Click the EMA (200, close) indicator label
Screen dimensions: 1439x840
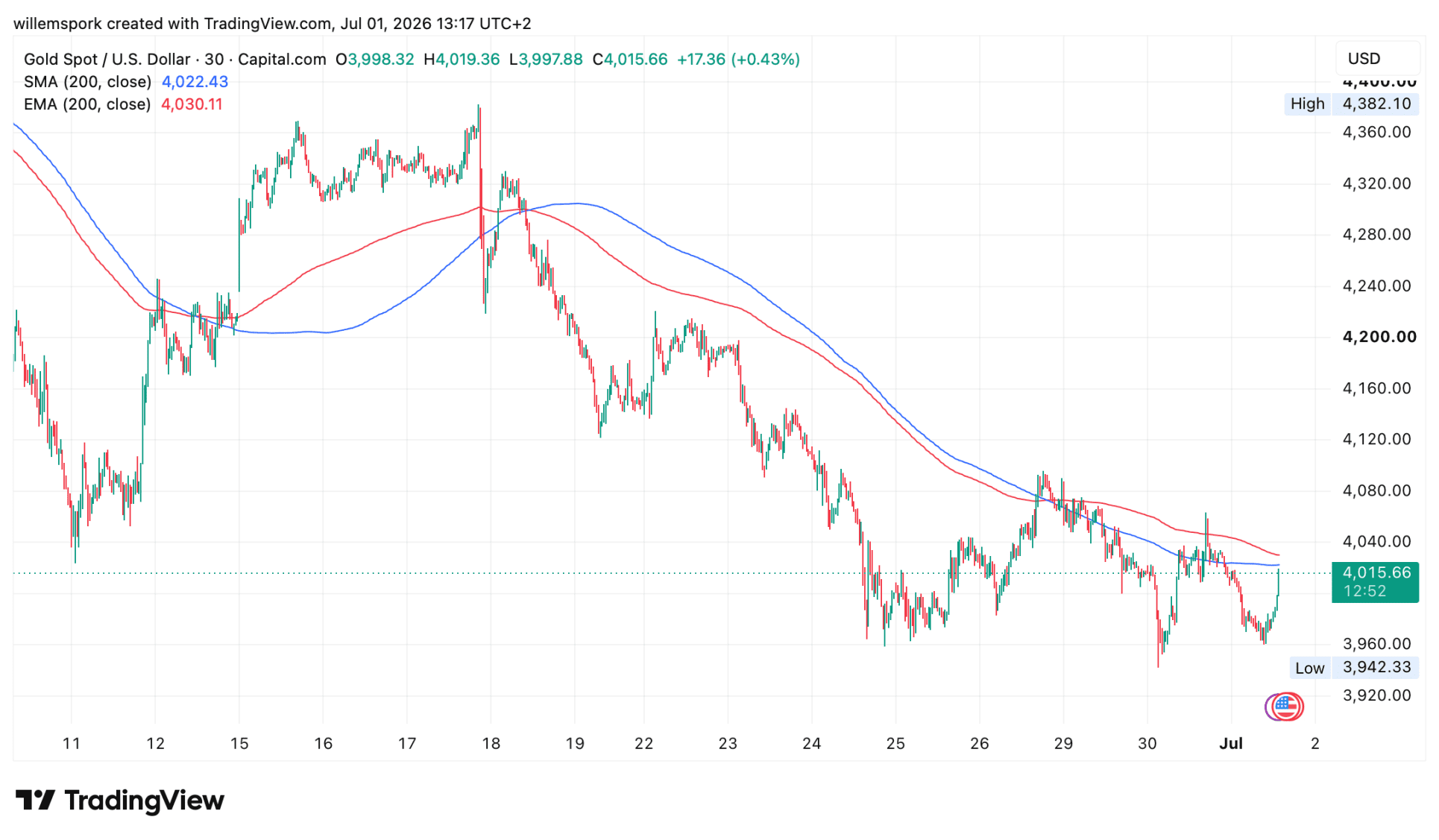click(87, 104)
